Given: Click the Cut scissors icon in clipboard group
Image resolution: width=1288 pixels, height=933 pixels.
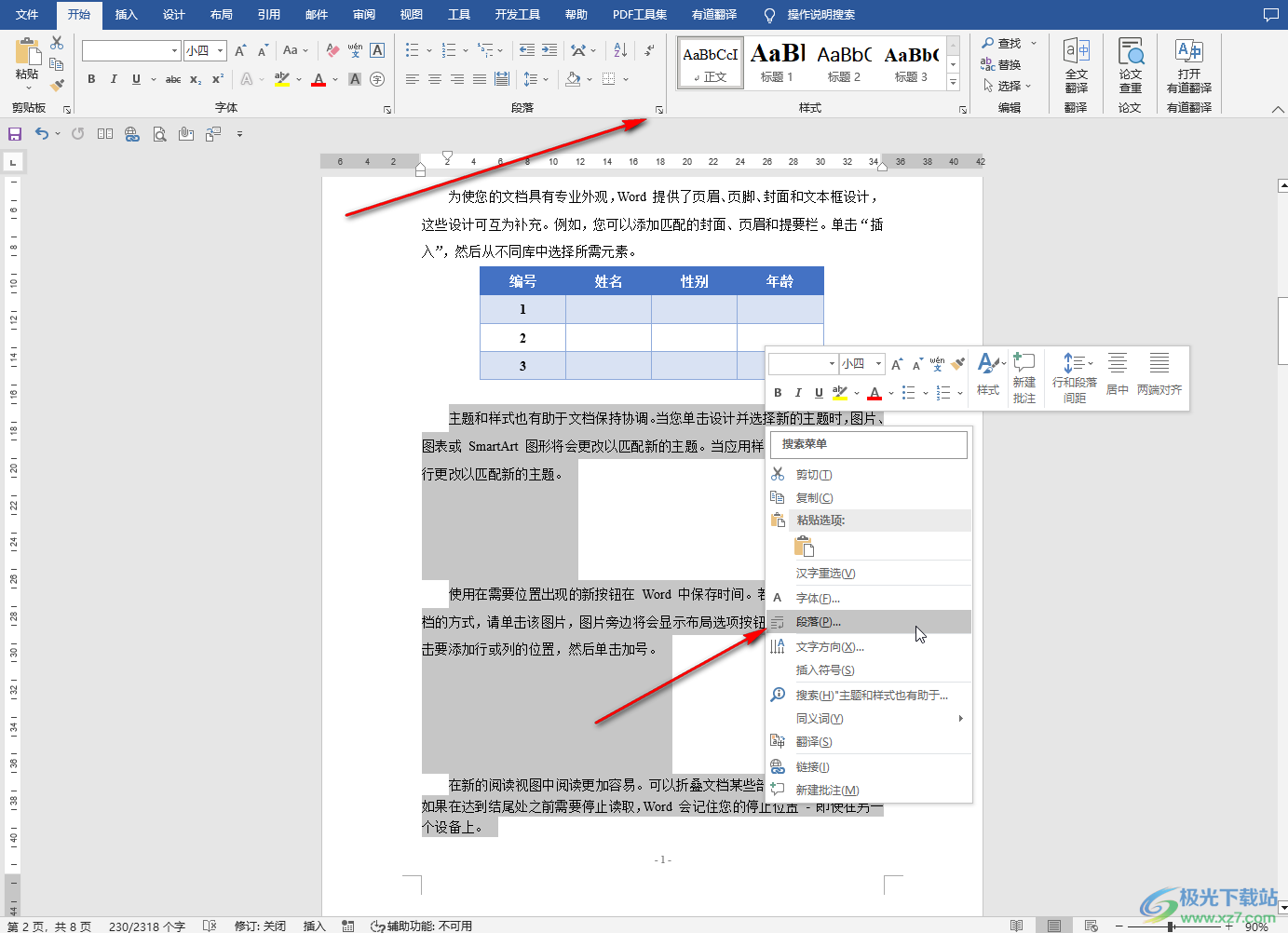Looking at the screenshot, I should point(57,43).
